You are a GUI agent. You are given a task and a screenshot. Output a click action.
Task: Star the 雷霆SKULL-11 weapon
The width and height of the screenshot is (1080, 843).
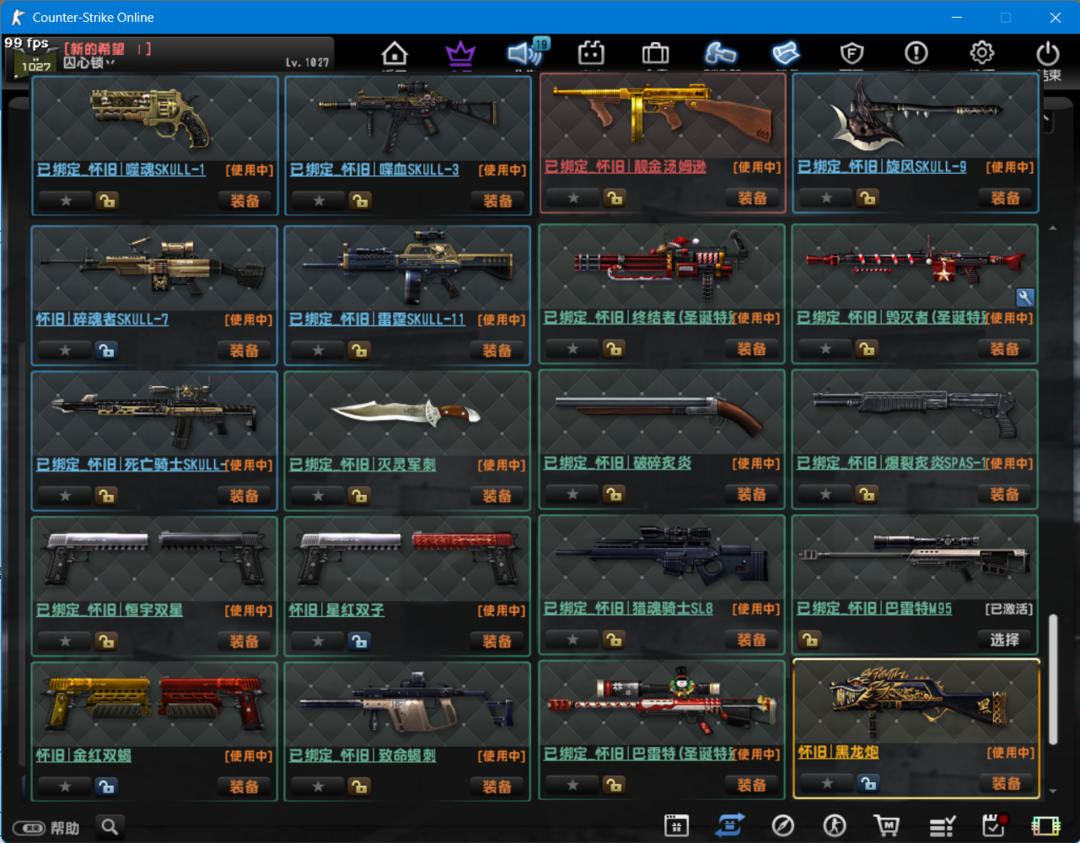318,351
